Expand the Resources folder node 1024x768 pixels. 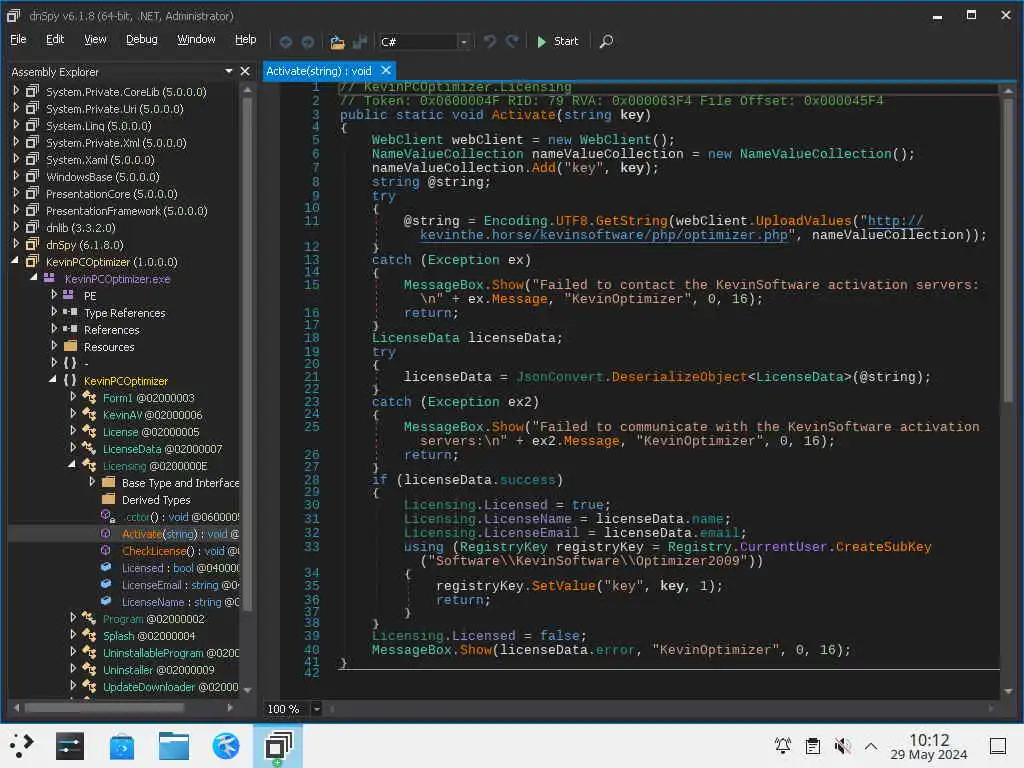(54, 345)
